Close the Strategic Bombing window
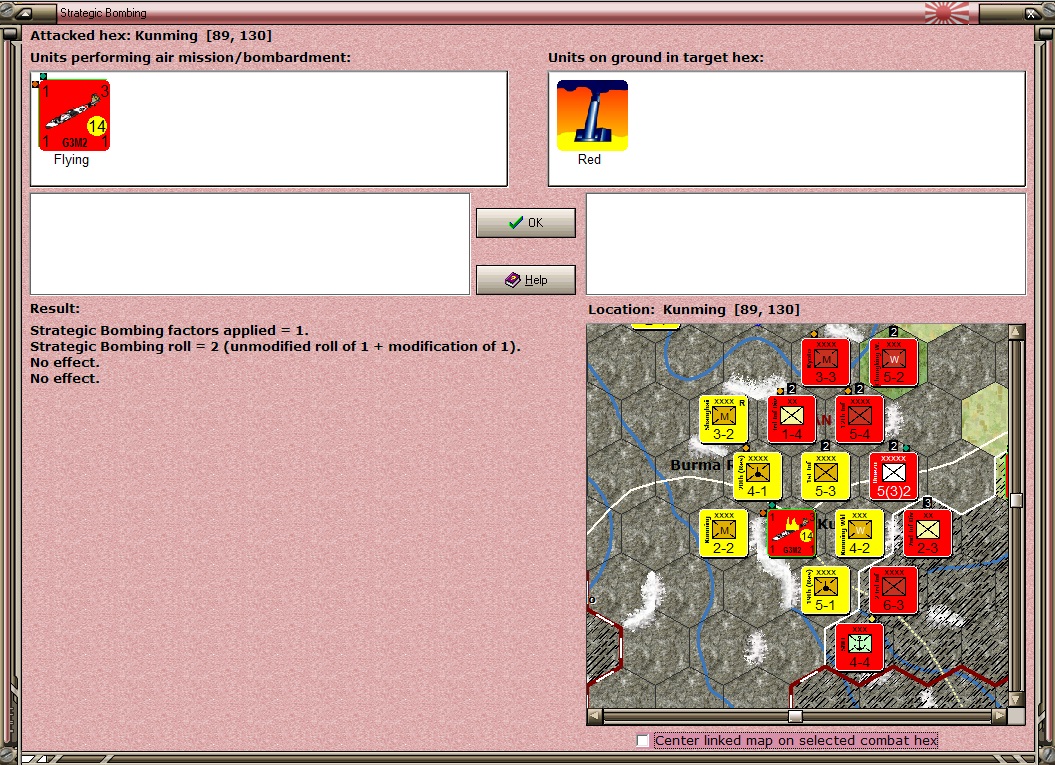 click(1031, 13)
